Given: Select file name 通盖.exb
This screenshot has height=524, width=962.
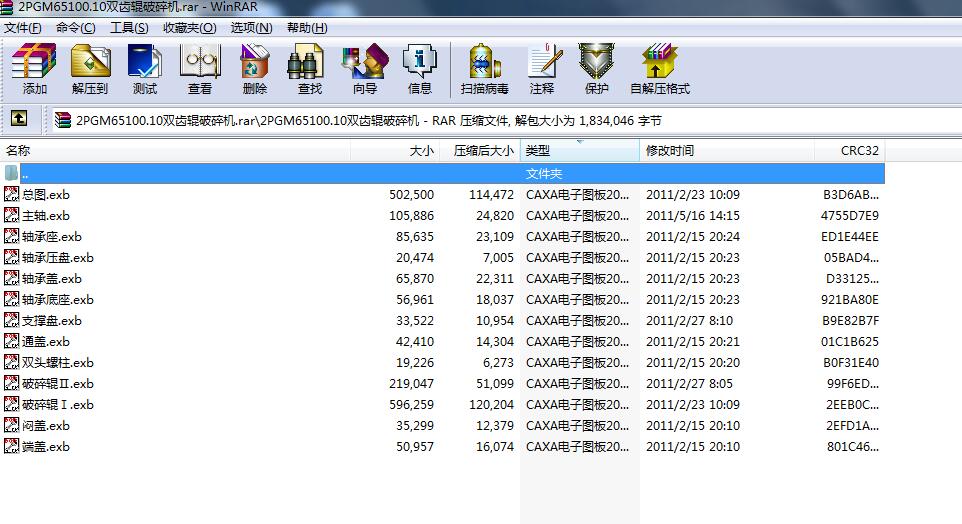Looking at the screenshot, I should [45, 341].
